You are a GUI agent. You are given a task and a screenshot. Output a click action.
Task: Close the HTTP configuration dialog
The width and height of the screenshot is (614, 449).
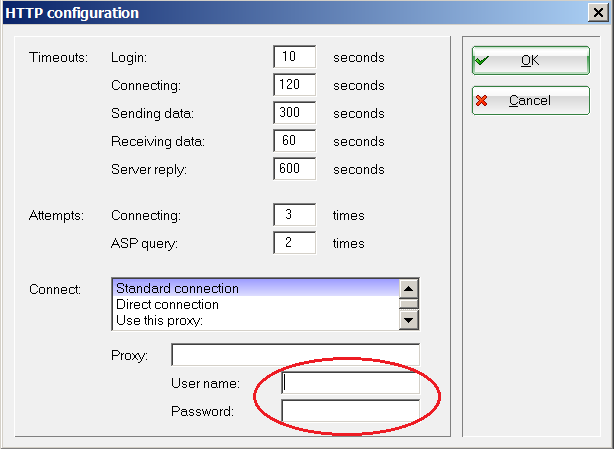598,13
